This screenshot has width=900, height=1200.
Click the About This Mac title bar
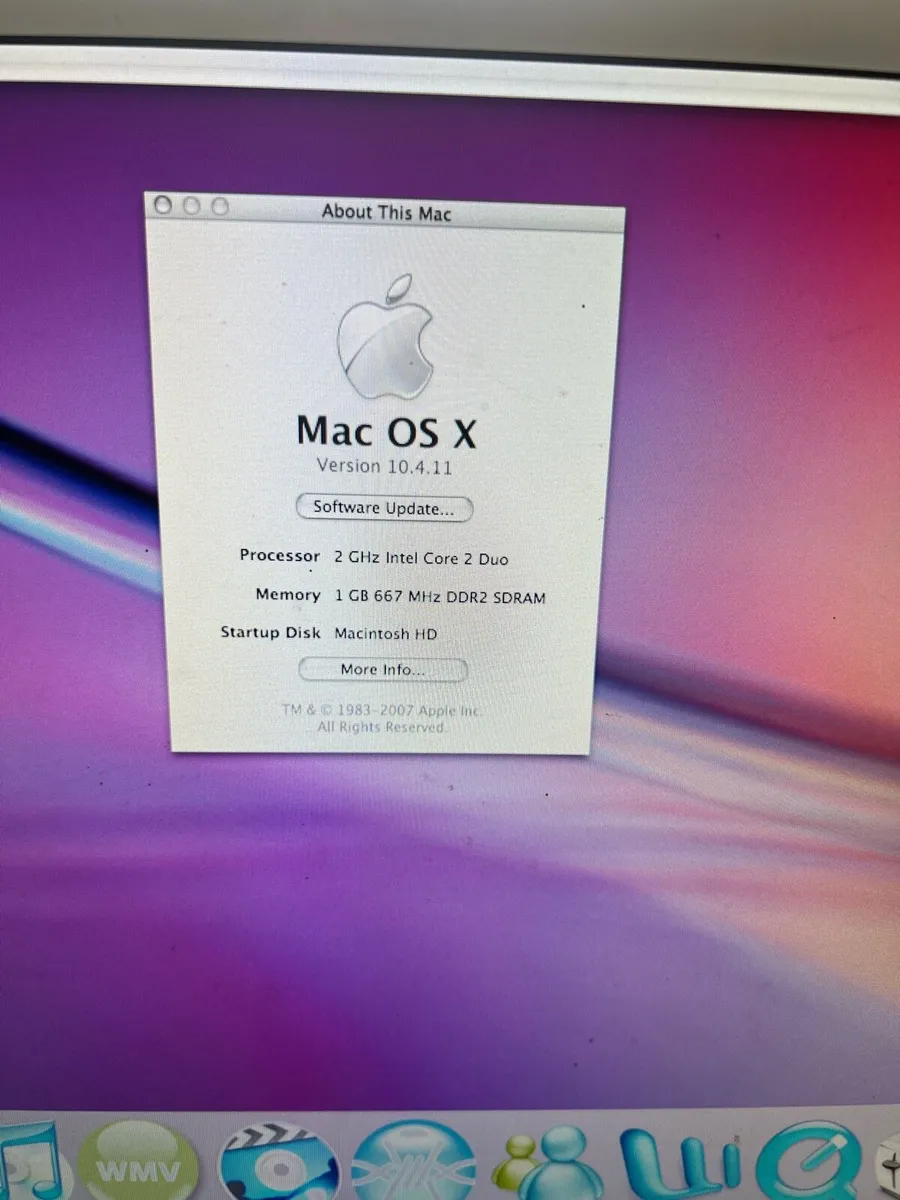[386, 212]
